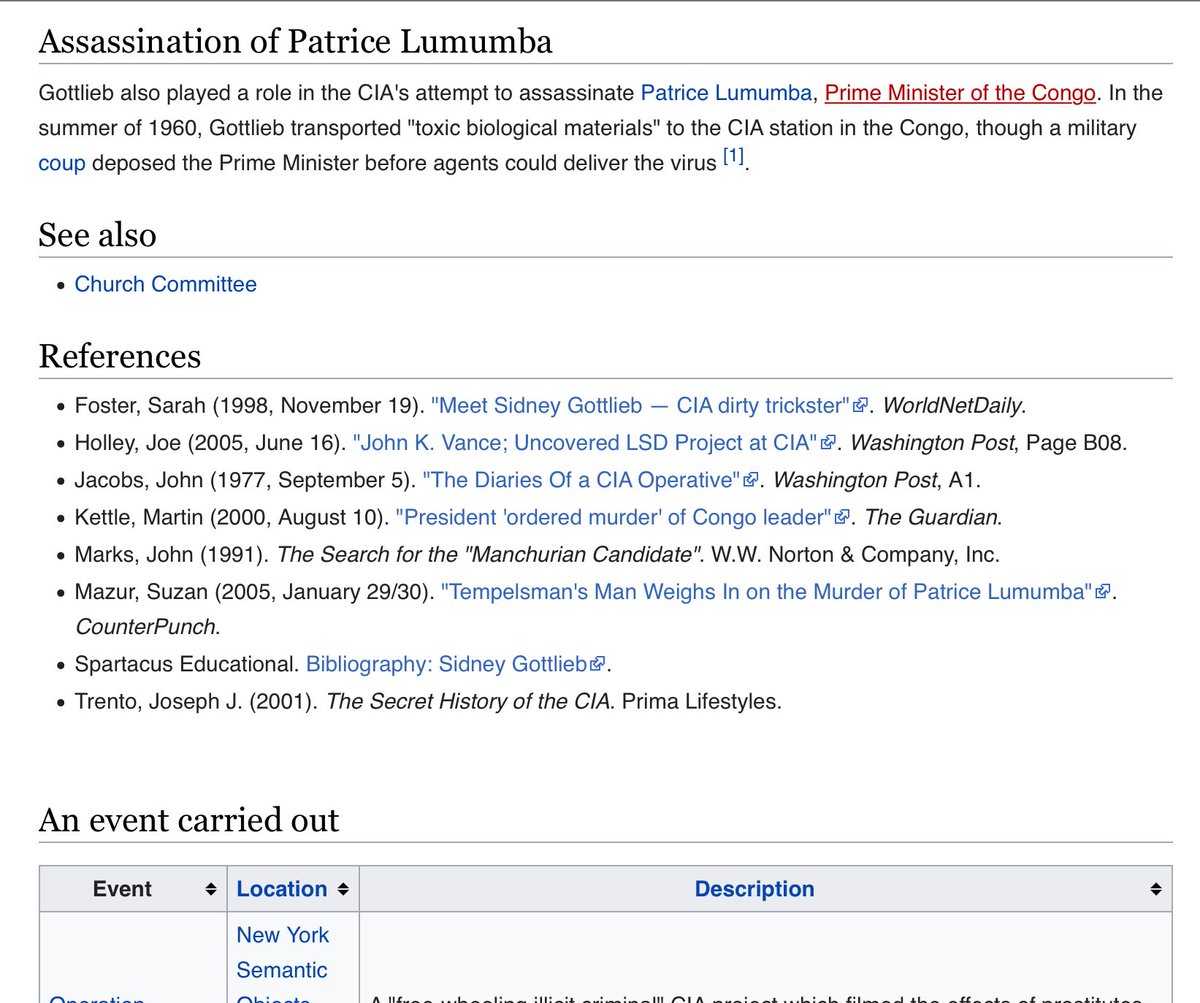Image resolution: width=1200 pixels, height=1003 pixels.
Task: Click the References heading
Action: coord(120,356)
